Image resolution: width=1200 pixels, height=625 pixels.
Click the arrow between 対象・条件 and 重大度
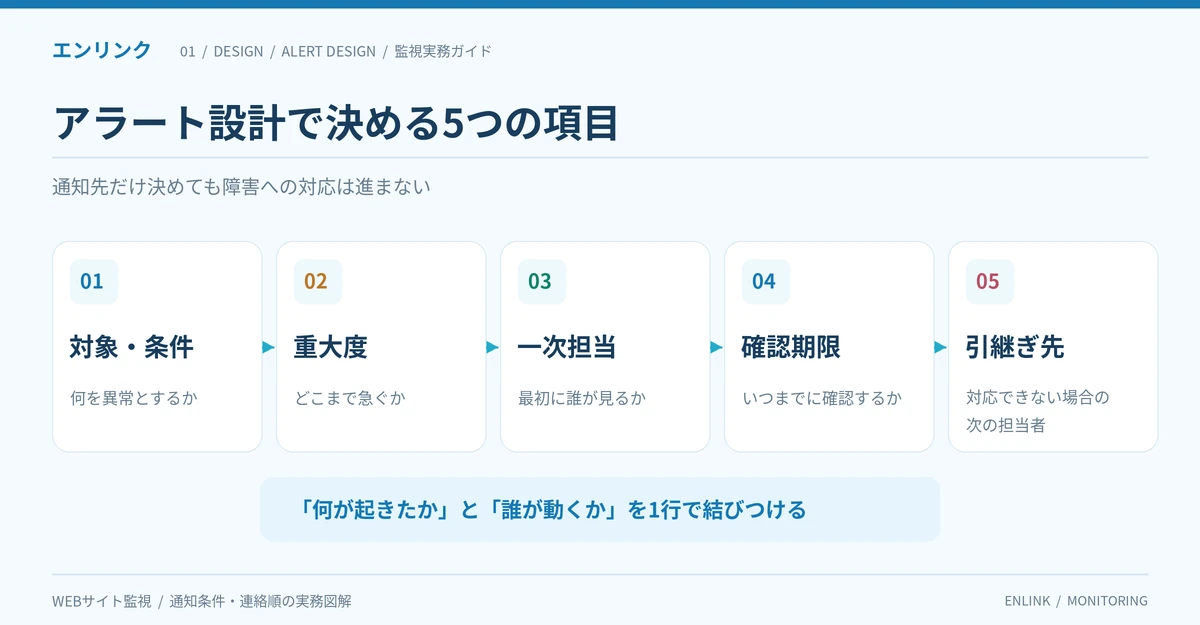tap(269, 347)
